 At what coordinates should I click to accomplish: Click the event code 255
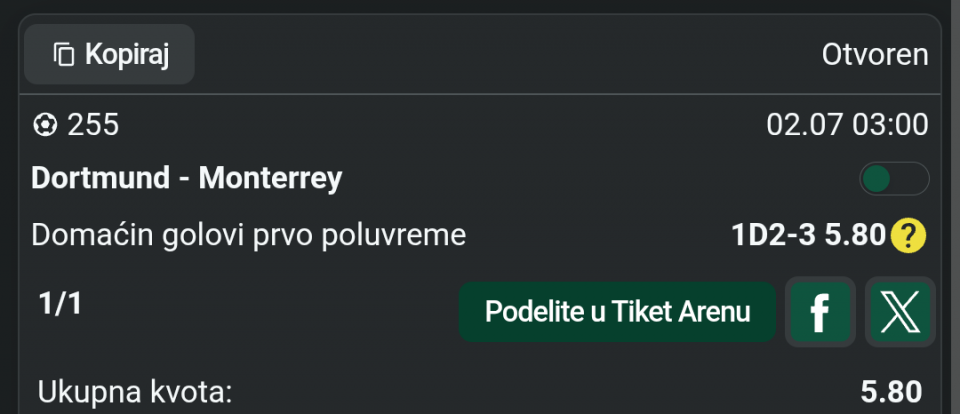tap(93, 126)
